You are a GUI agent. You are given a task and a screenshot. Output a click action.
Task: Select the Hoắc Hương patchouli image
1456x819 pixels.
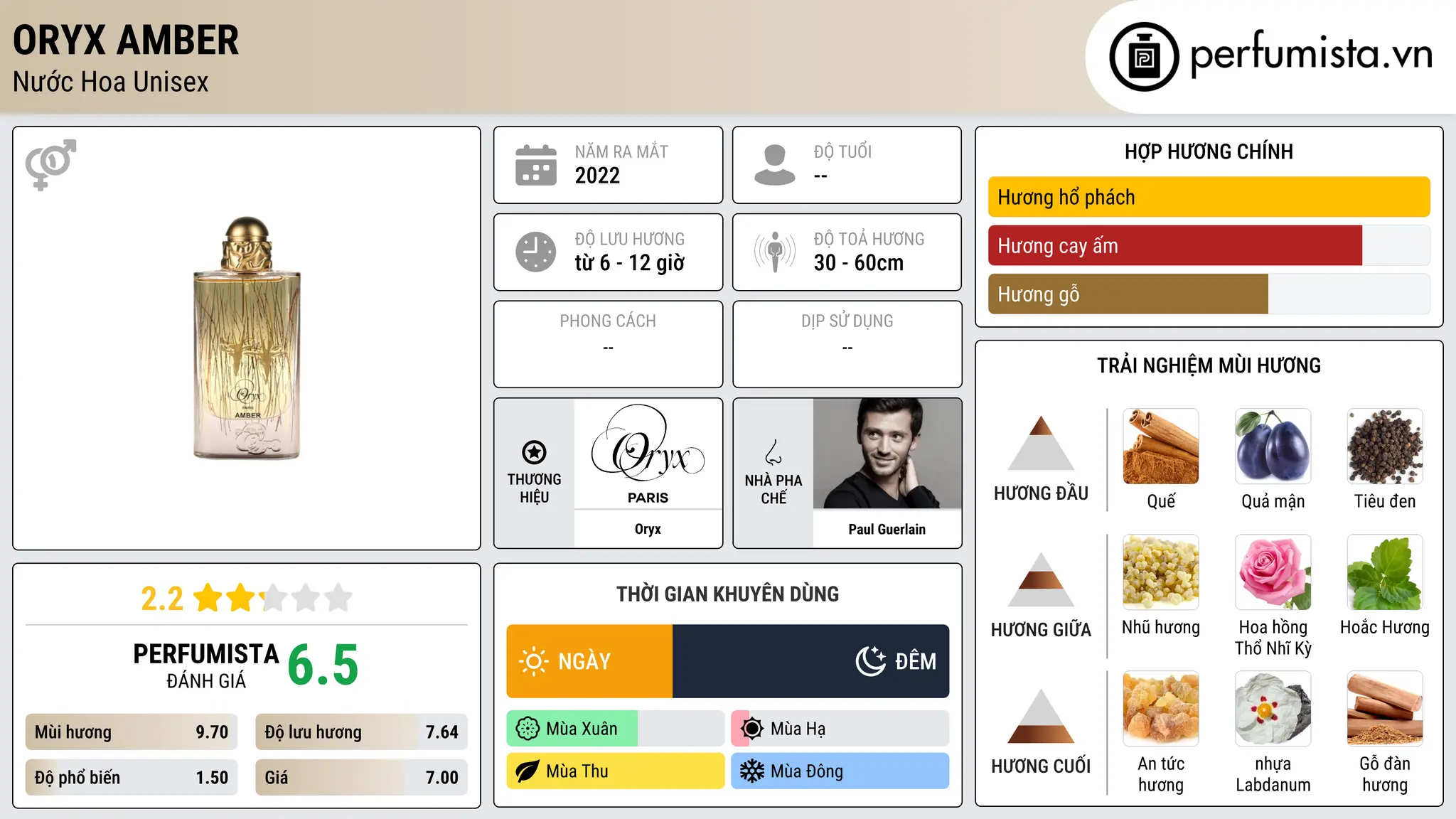(1385, 572)
